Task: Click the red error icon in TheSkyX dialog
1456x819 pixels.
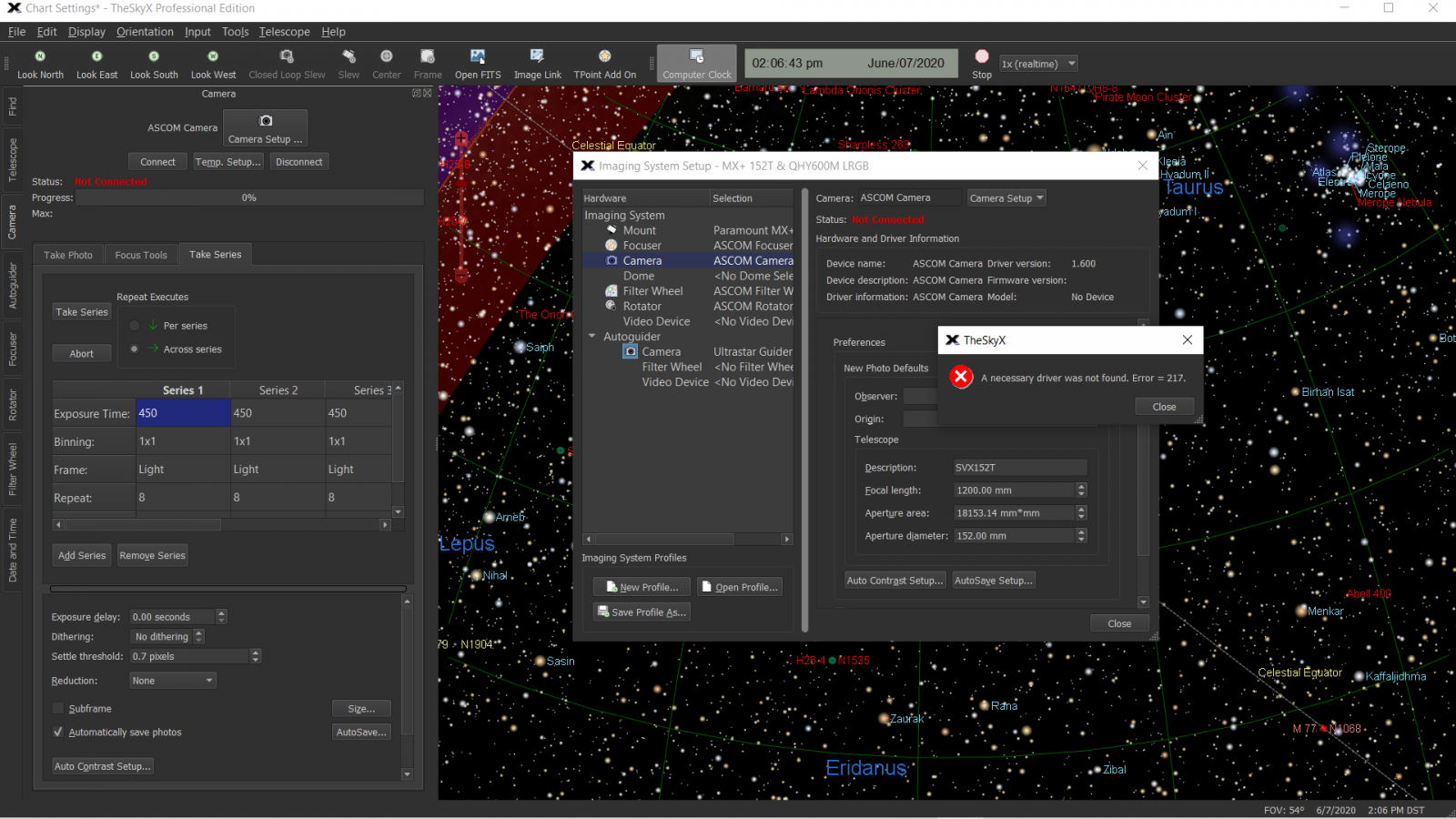Action: [961, 377]
